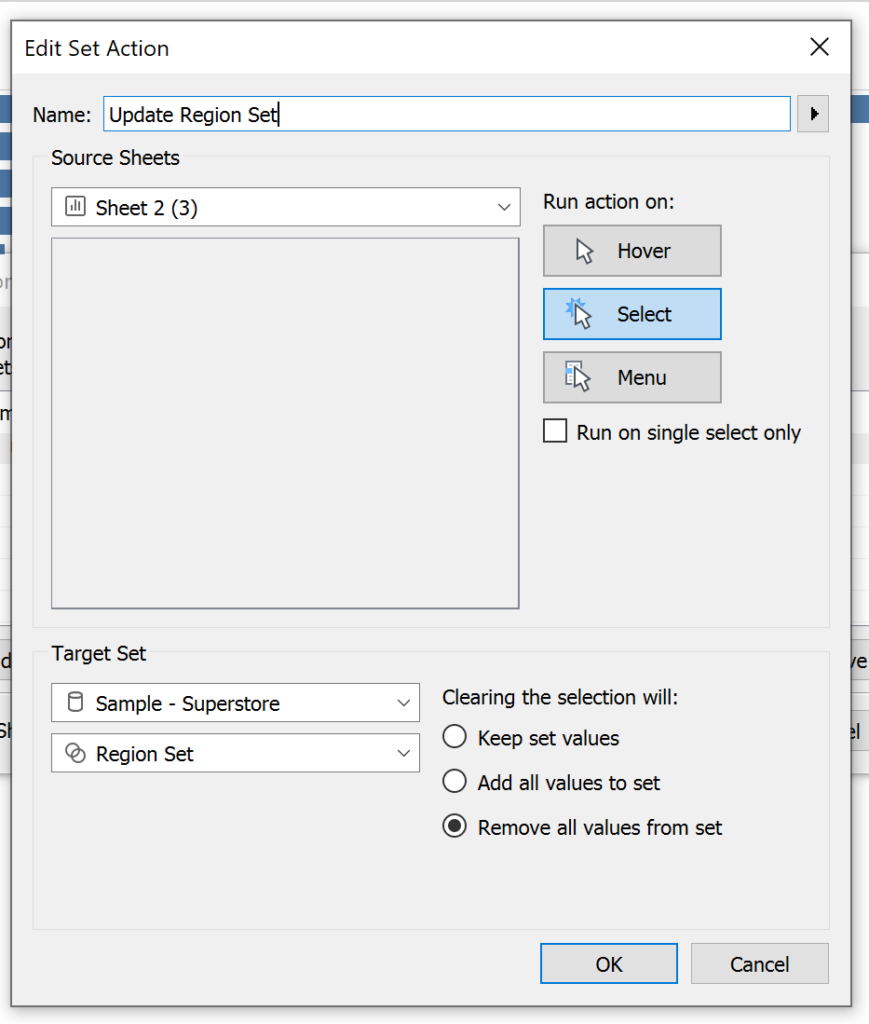869x1024 pixels.
Task: Choose Add all values to set
Action: point(455,783)
